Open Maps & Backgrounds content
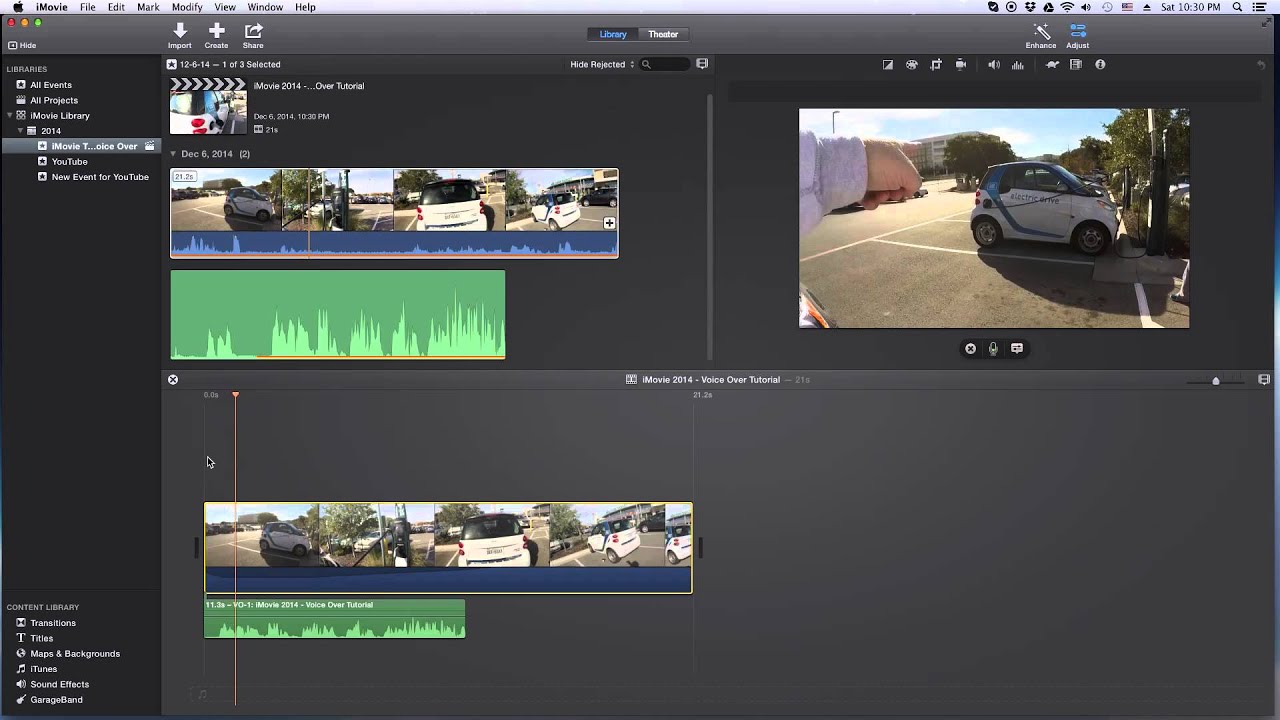This screenshot has width=1280, height=720. [x=75, y=654]
